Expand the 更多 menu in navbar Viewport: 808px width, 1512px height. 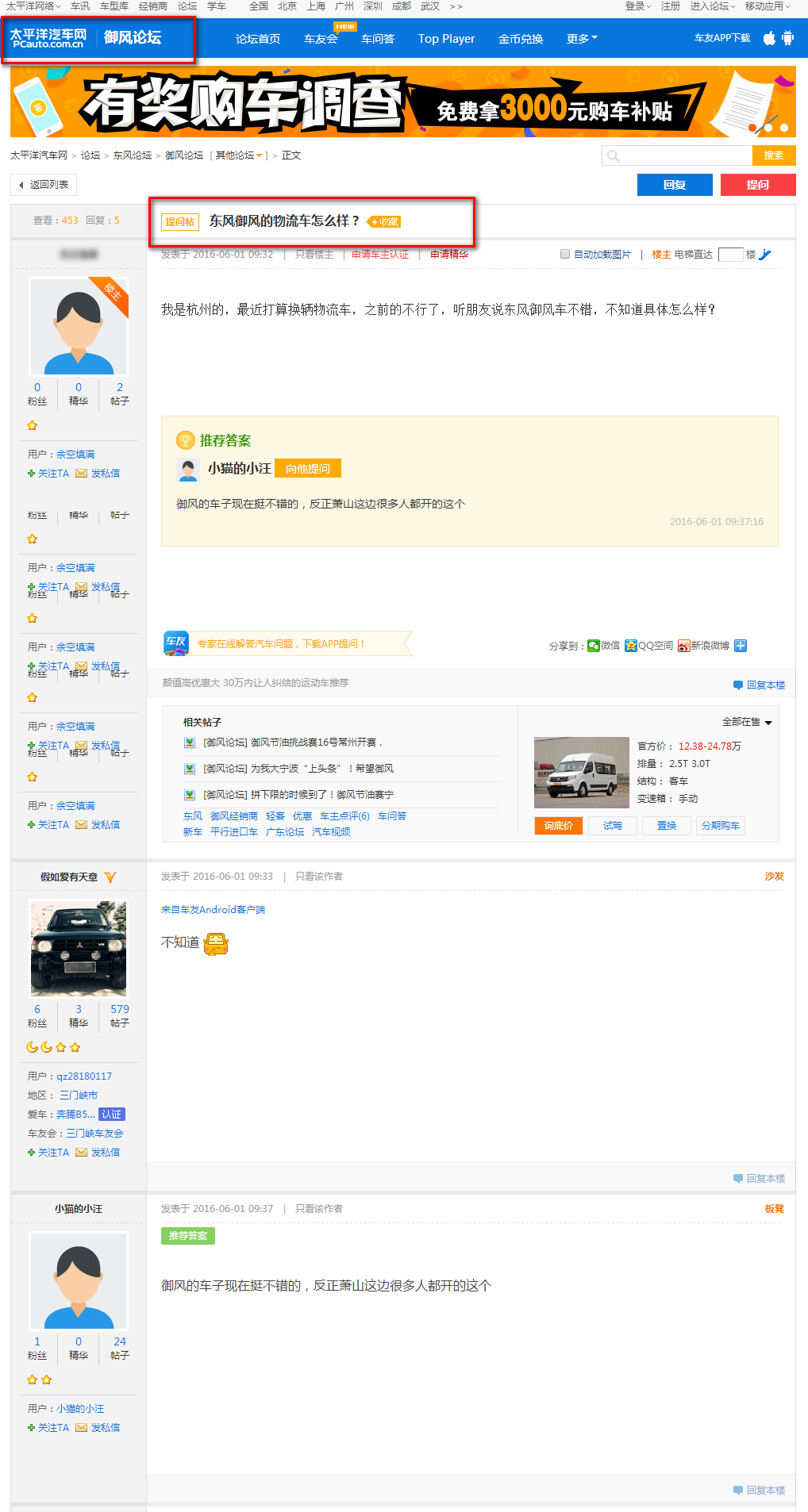tap(582, 39)
